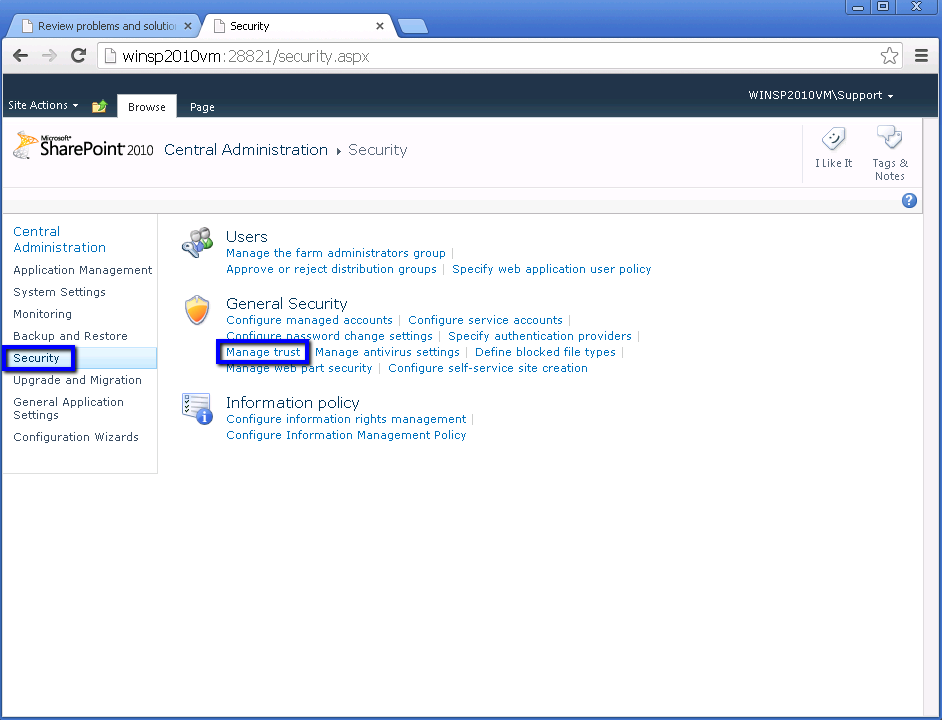Open Configure managed accounts link
This screenshot has width=942, height=720.
click(x=309, y=320)
